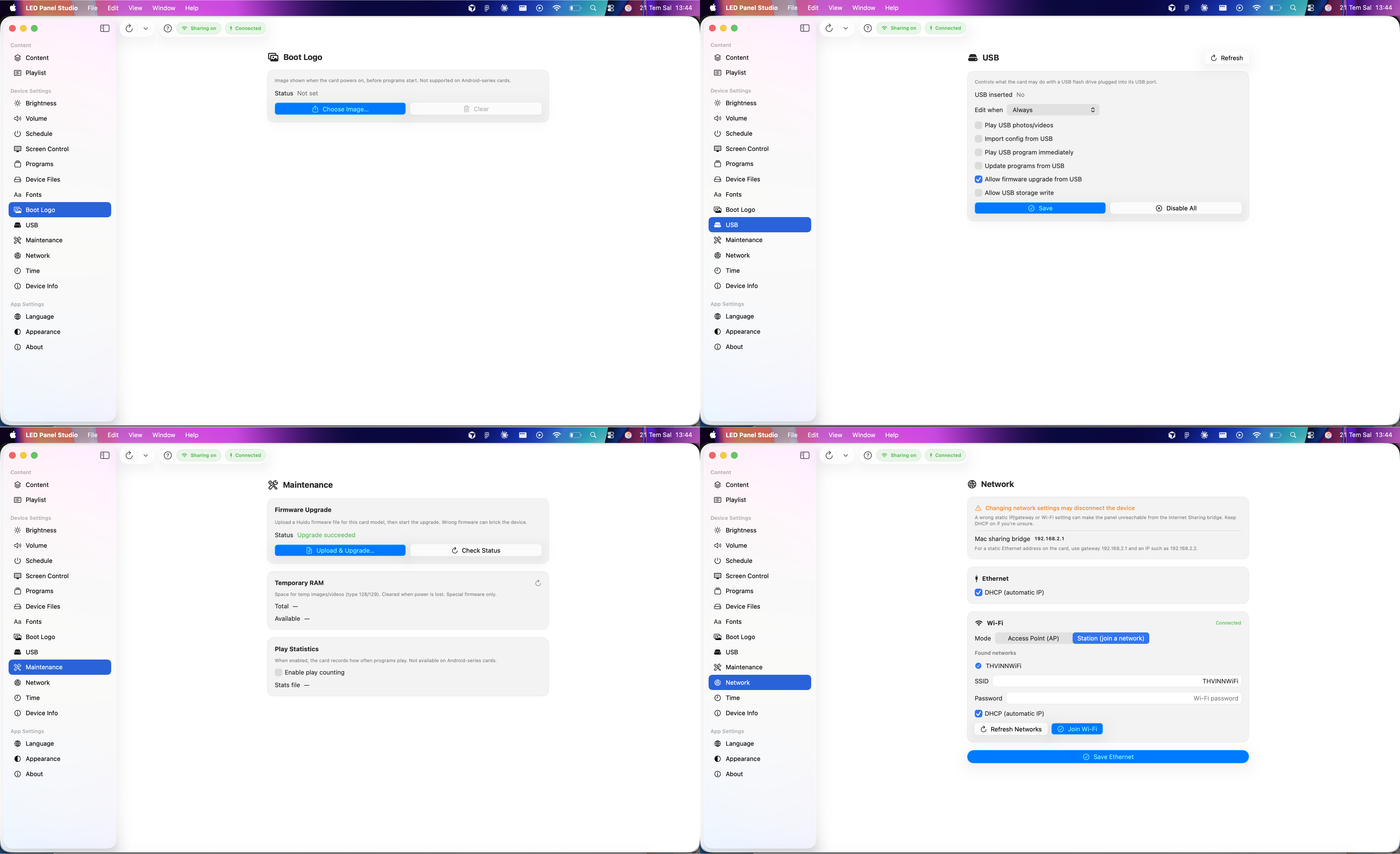
Task: Click the Temporary RAM refresh icon in the Maintenance window
Action: click(538, 583)
